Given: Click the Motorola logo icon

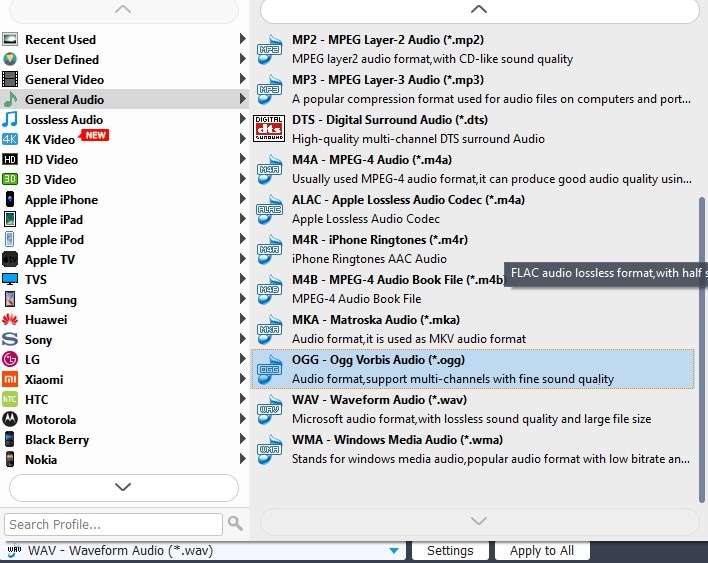Looking at the screenshot, I should (x=10, y=419).
